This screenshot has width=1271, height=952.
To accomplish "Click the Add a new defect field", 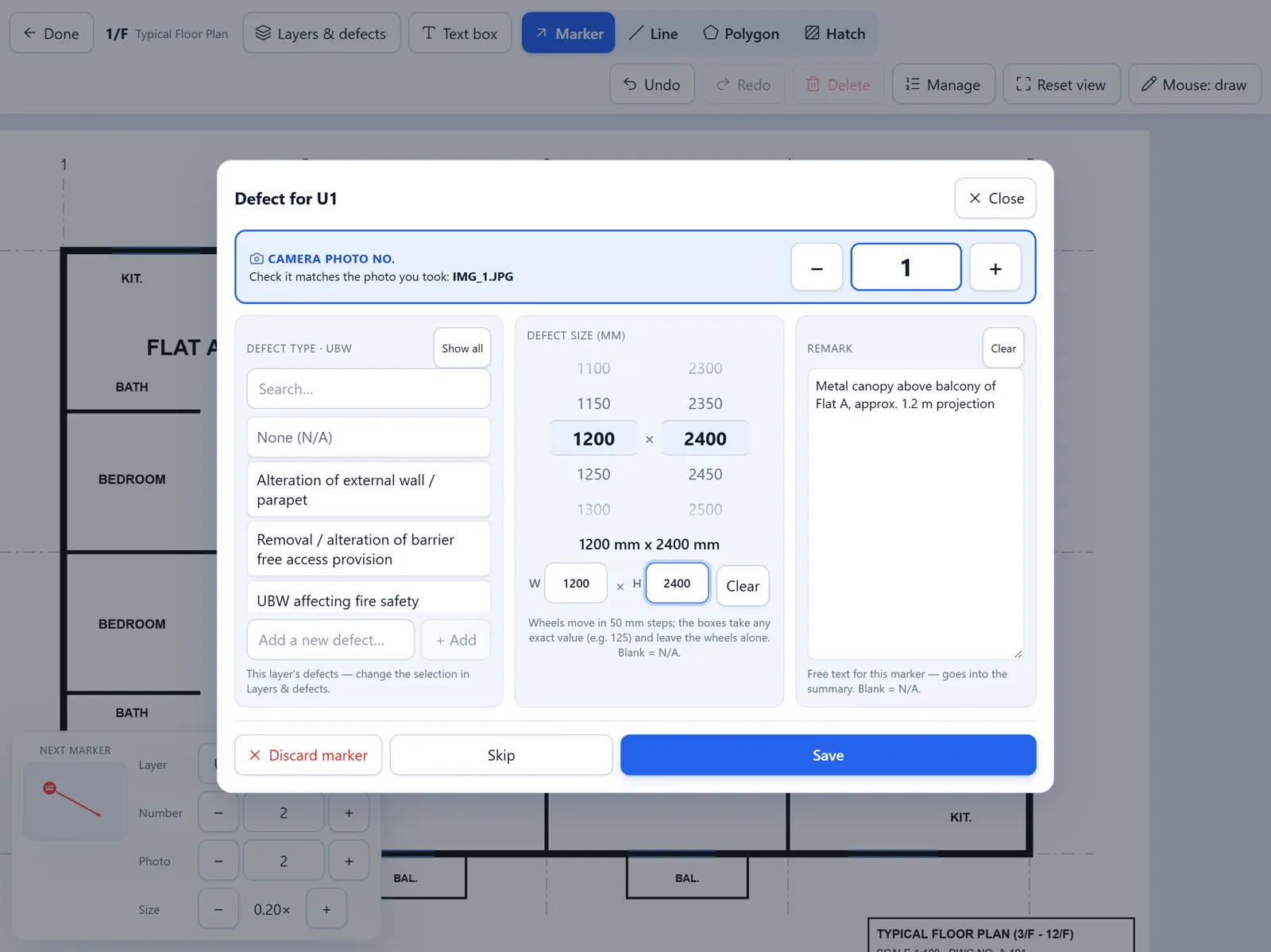I will pos(330,640).
